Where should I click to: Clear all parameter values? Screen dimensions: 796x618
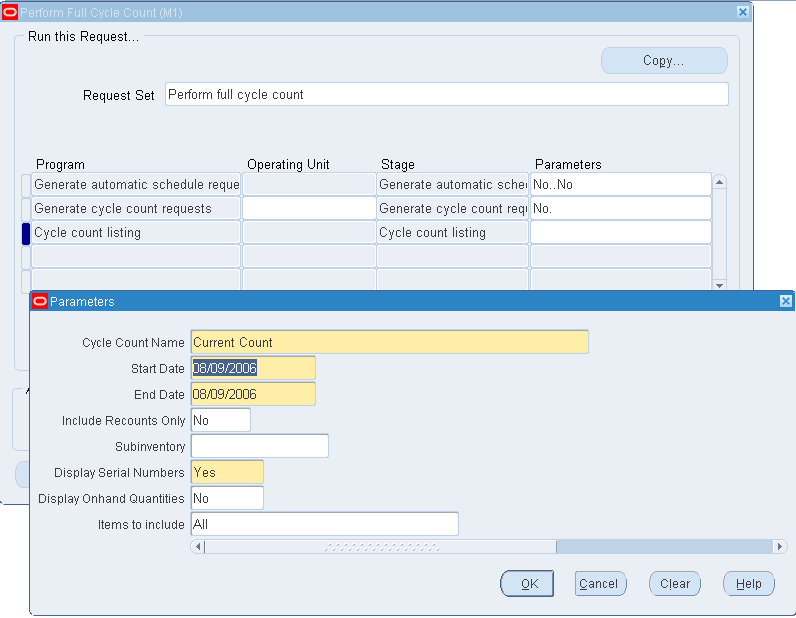point(675,583)
